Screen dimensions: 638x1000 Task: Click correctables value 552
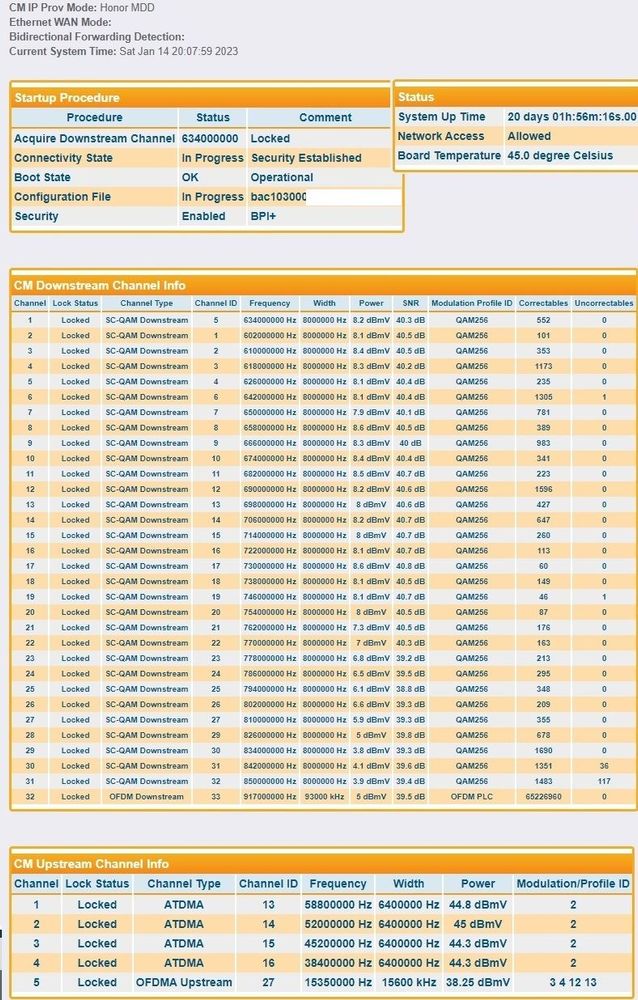(x=543, y=320)
